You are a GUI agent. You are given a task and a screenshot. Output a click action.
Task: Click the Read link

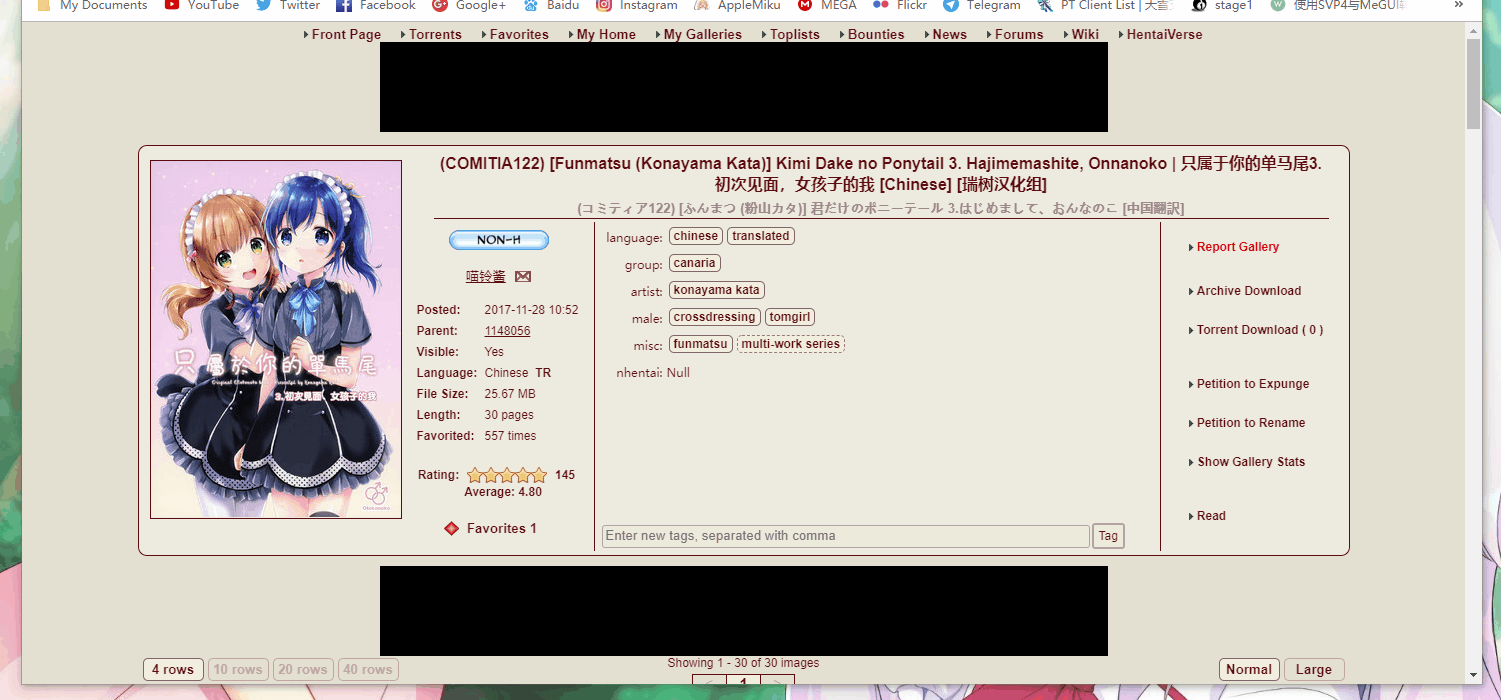pyautogui.click(x=1211, y=516)
